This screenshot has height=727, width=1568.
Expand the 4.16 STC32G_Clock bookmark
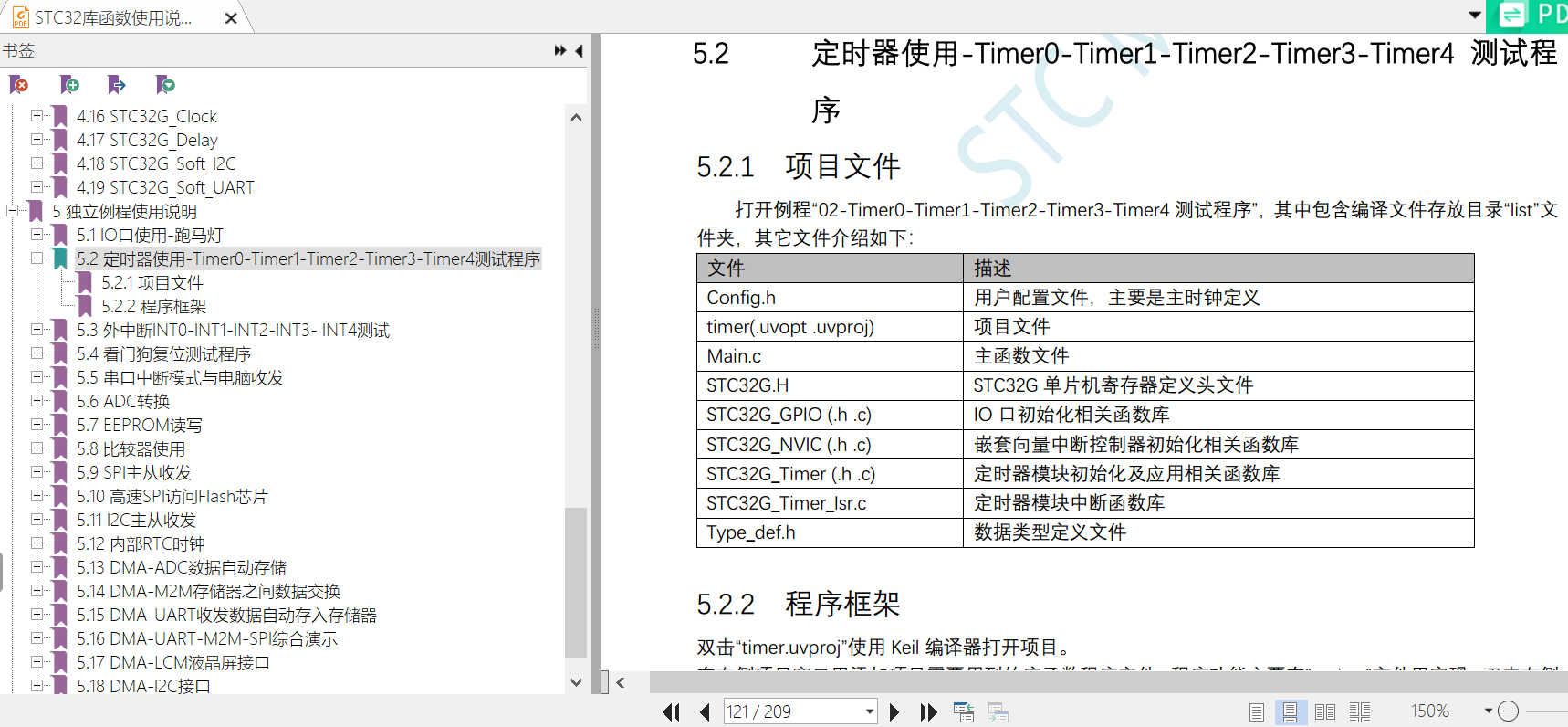[x=37, y=116]
